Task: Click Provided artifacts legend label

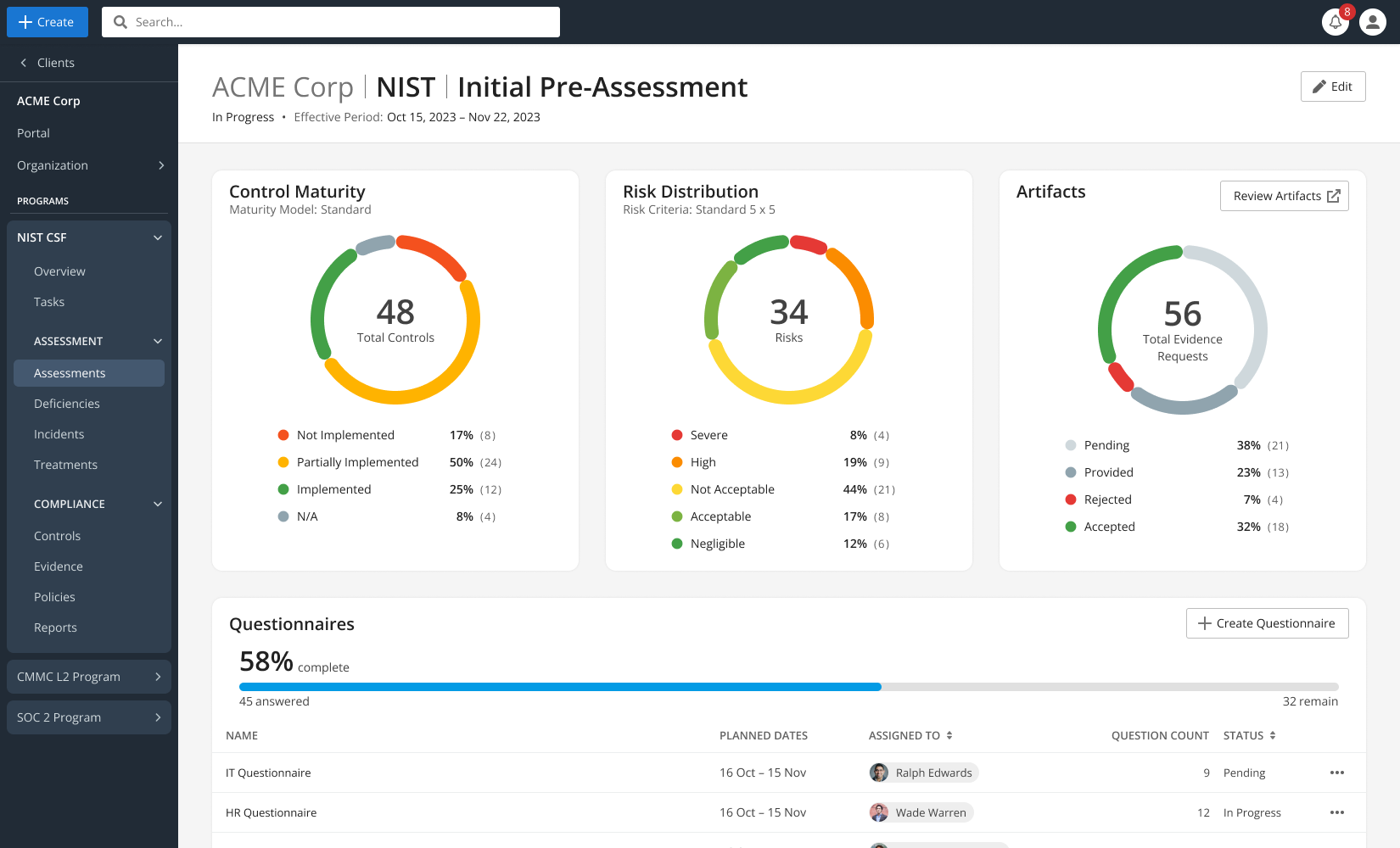Action: (x=1109, y=472)
